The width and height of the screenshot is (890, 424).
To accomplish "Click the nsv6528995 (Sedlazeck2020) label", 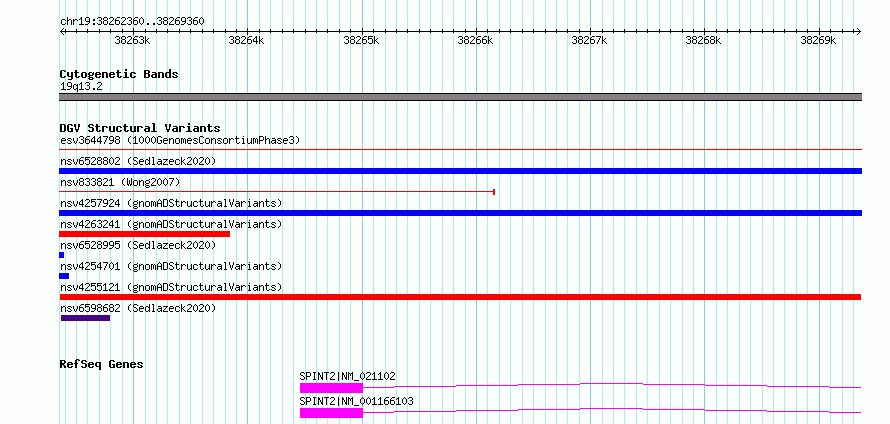I will tap(138, 245).
